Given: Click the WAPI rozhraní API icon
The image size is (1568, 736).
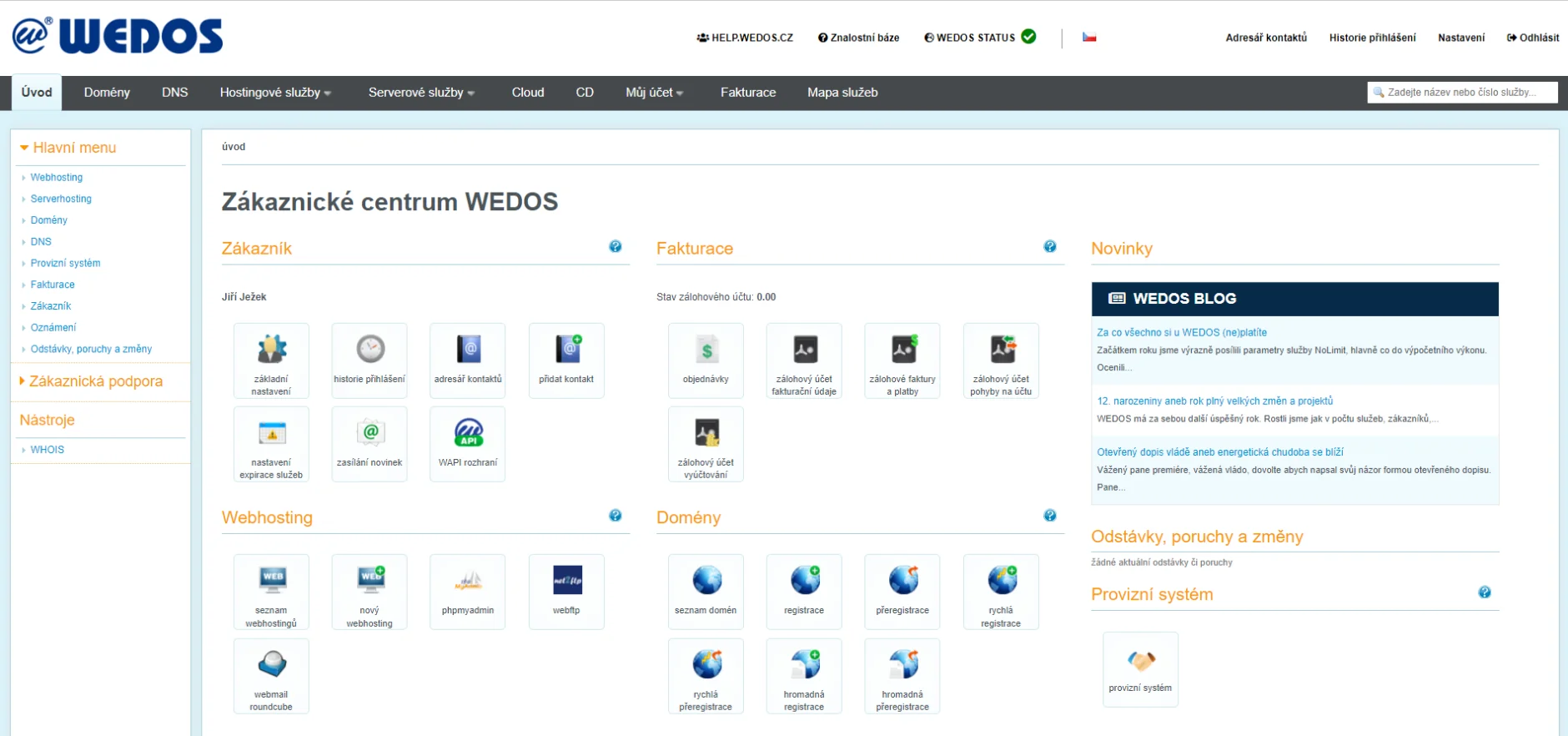Looking at the screenshot, I should [x=468, y=434].
